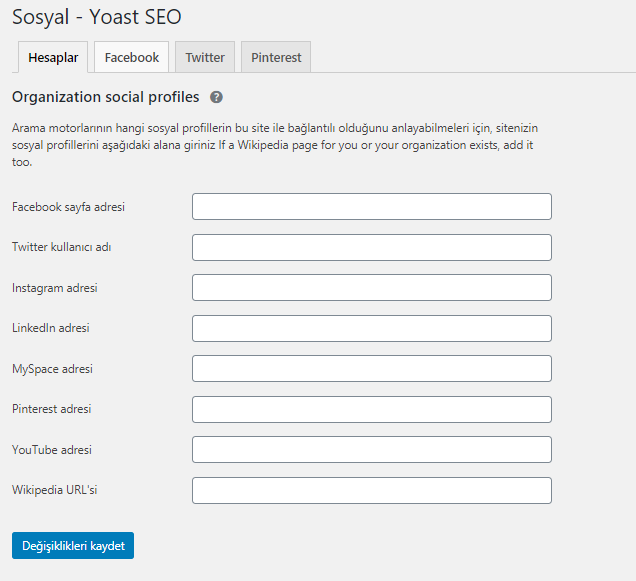
Task: Save with Değişiklikleri kaydet button
Action: pyautogui.click(x=73, y=546)
